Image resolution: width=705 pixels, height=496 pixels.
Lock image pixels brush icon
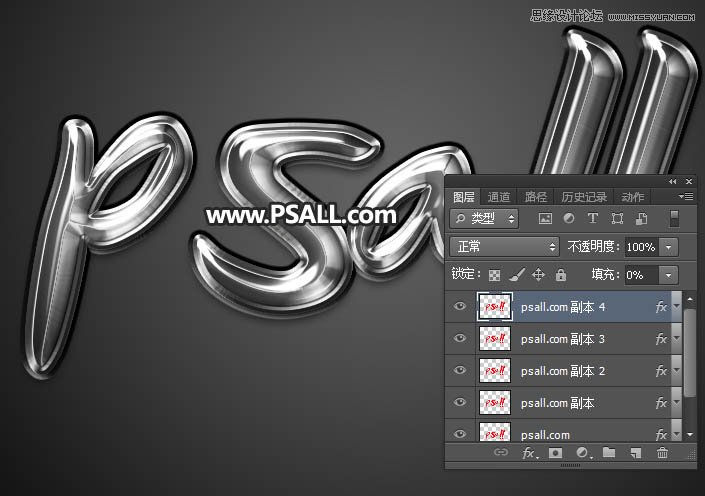pos(517,275)
